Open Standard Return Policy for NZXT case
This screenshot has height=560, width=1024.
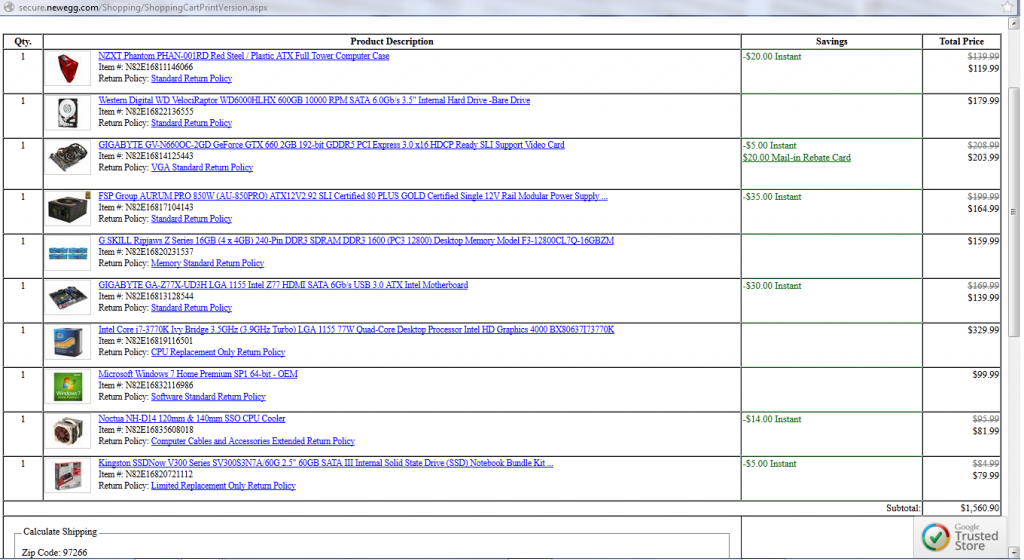pos(191,78)
